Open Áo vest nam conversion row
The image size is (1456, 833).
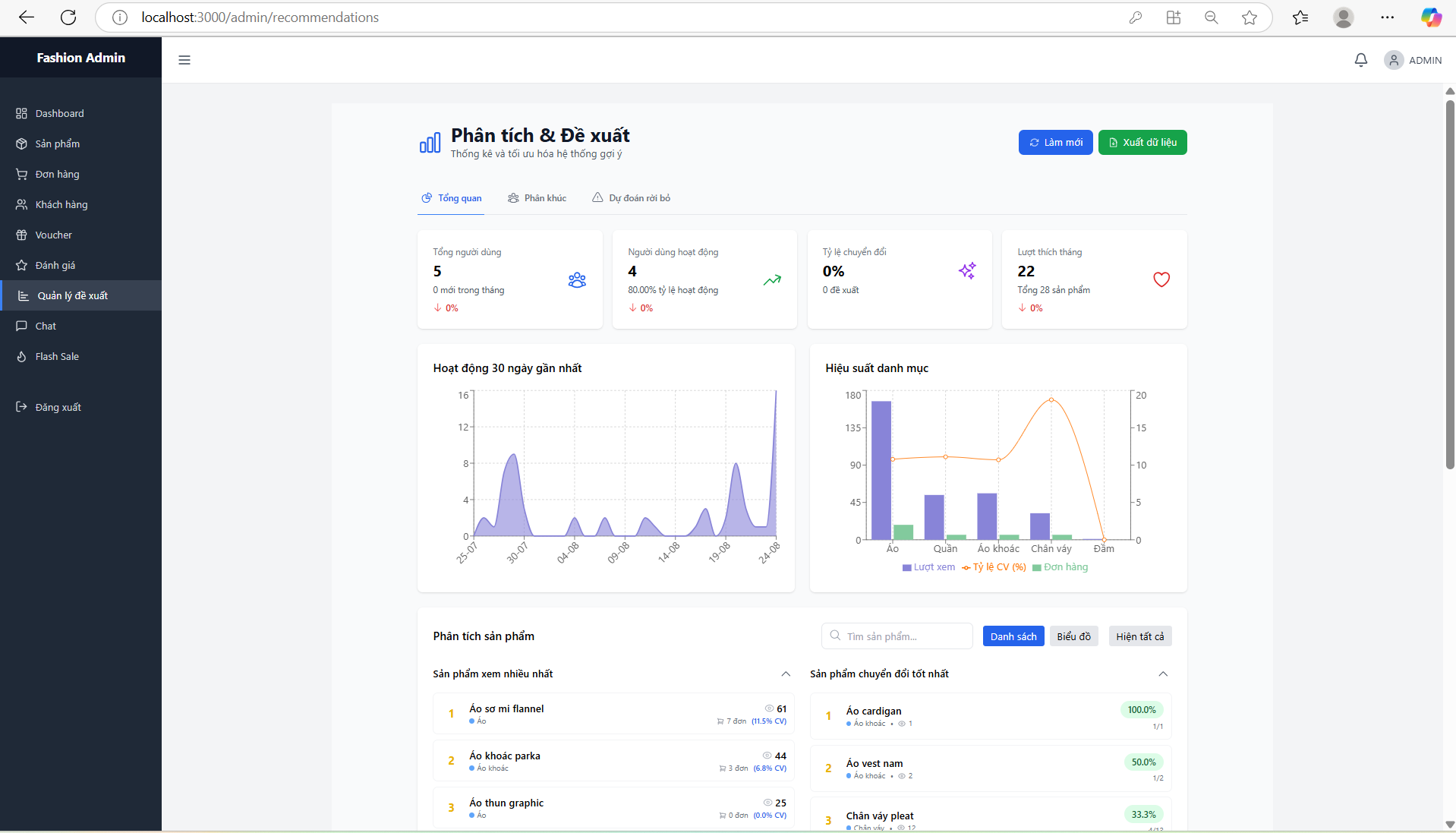[991, 768]
